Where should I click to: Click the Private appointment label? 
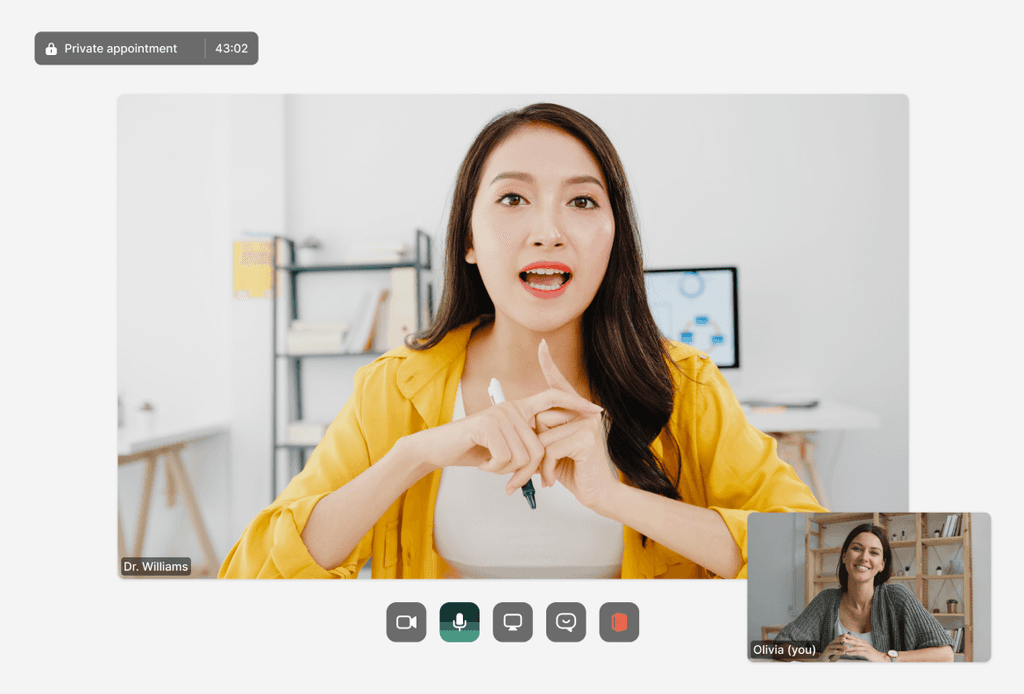pos(120,48)
